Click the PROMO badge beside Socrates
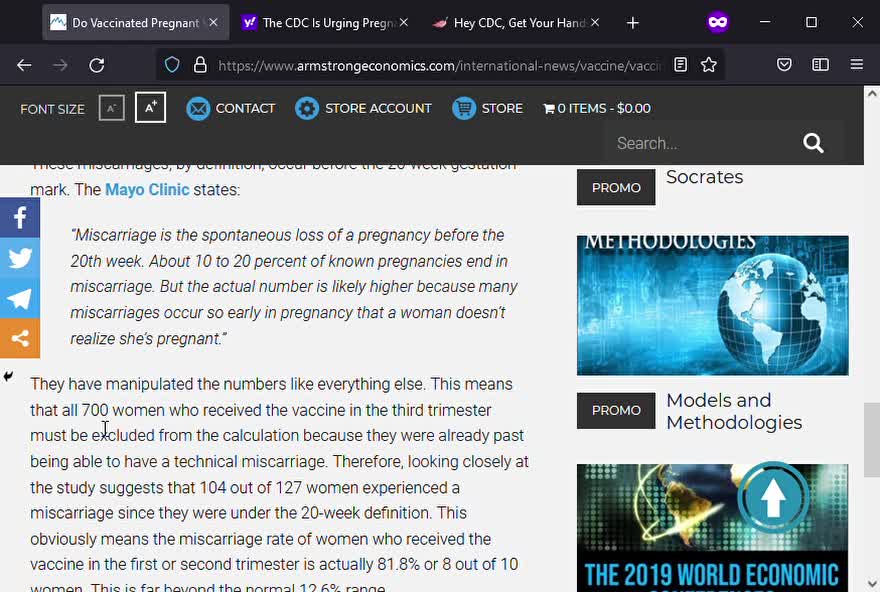 click(616, 187)
